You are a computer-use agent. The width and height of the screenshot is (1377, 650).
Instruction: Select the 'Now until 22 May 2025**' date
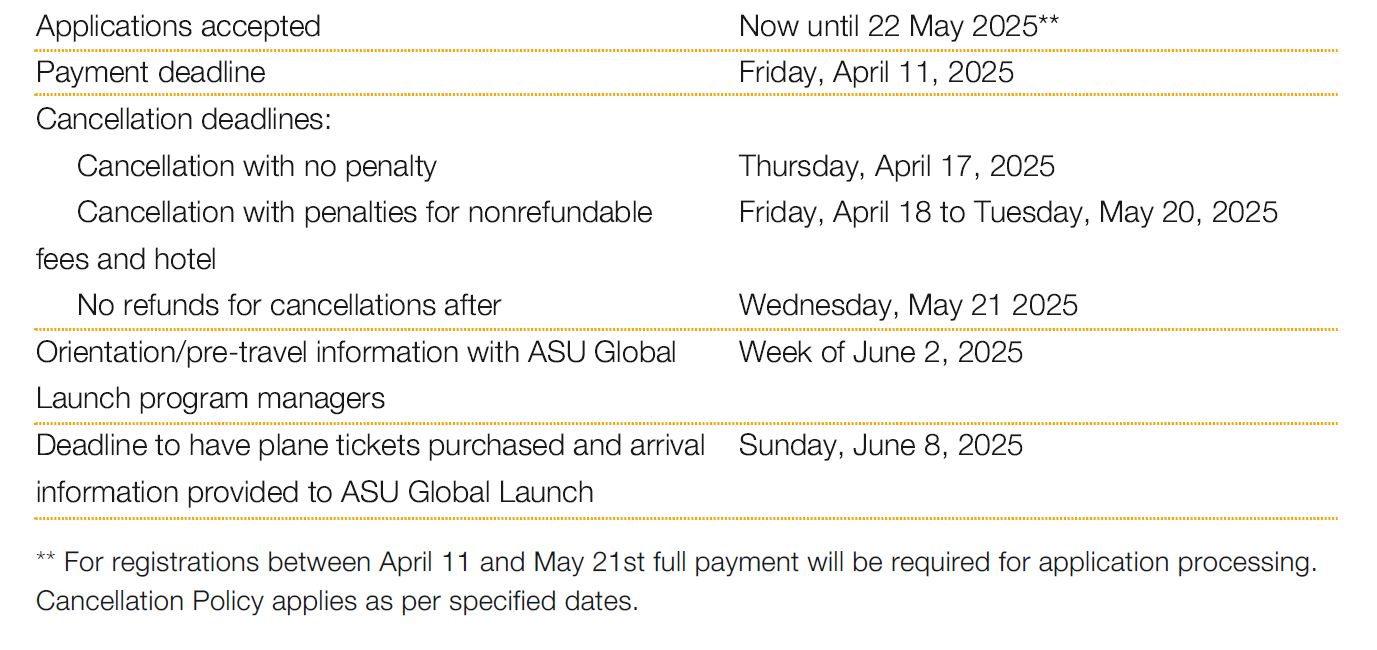(898, 26)
